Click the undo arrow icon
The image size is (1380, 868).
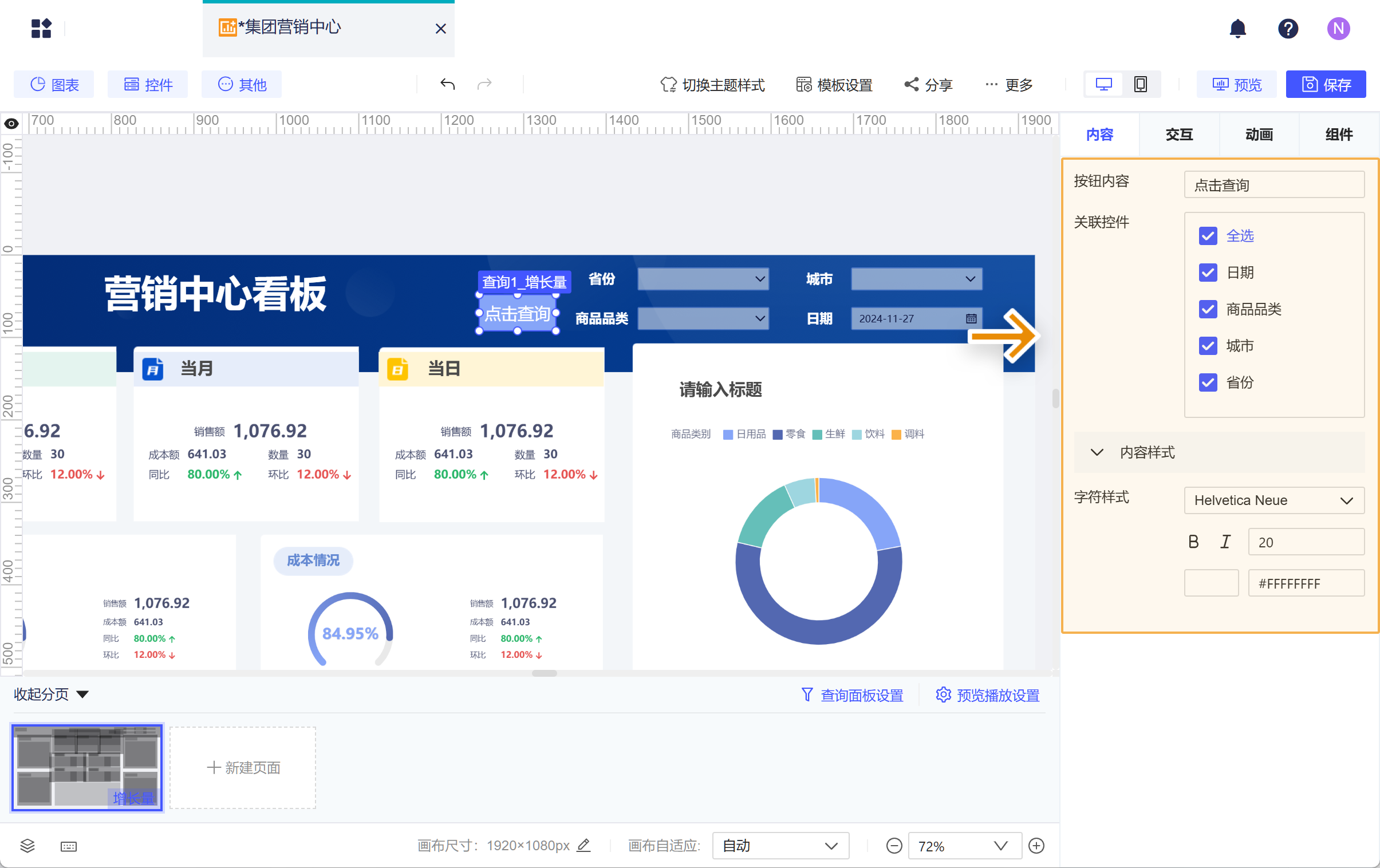point(448,84)
